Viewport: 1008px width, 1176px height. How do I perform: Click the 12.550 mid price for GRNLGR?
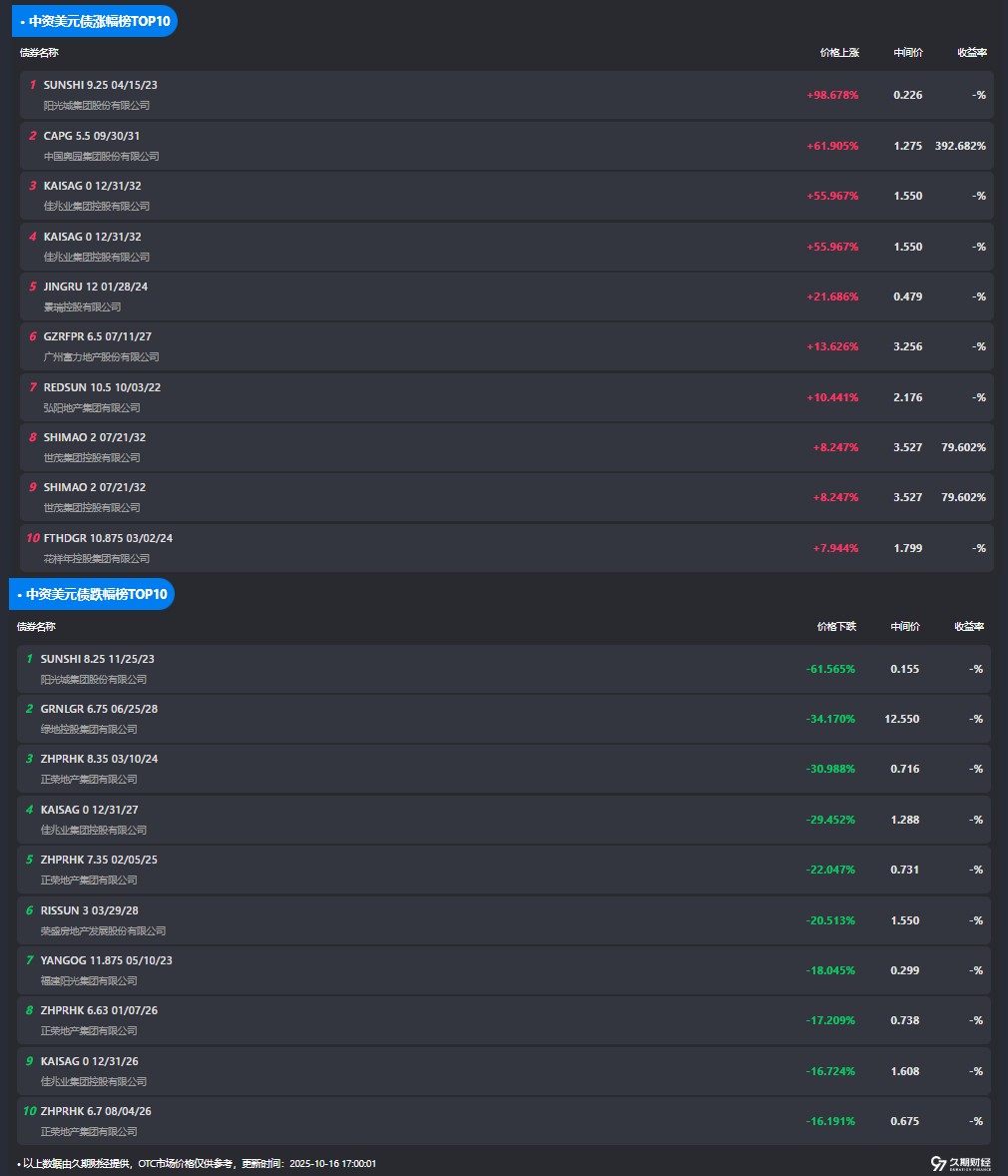point(901,719)
